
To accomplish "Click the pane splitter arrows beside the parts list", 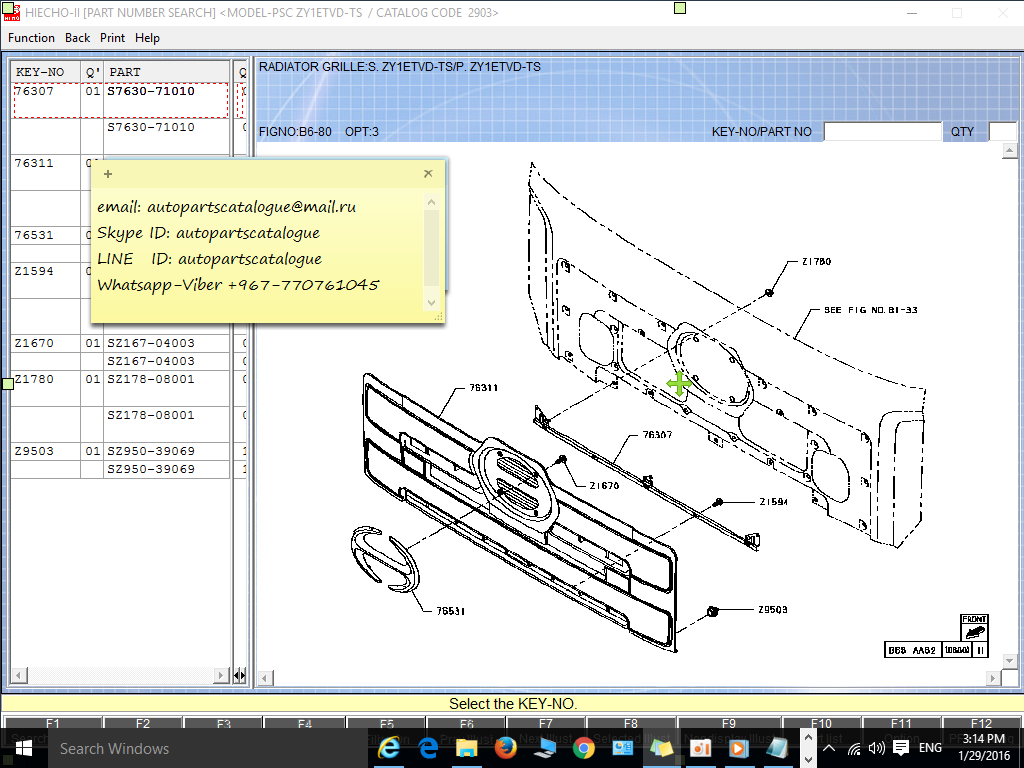I will click(240, 675).
